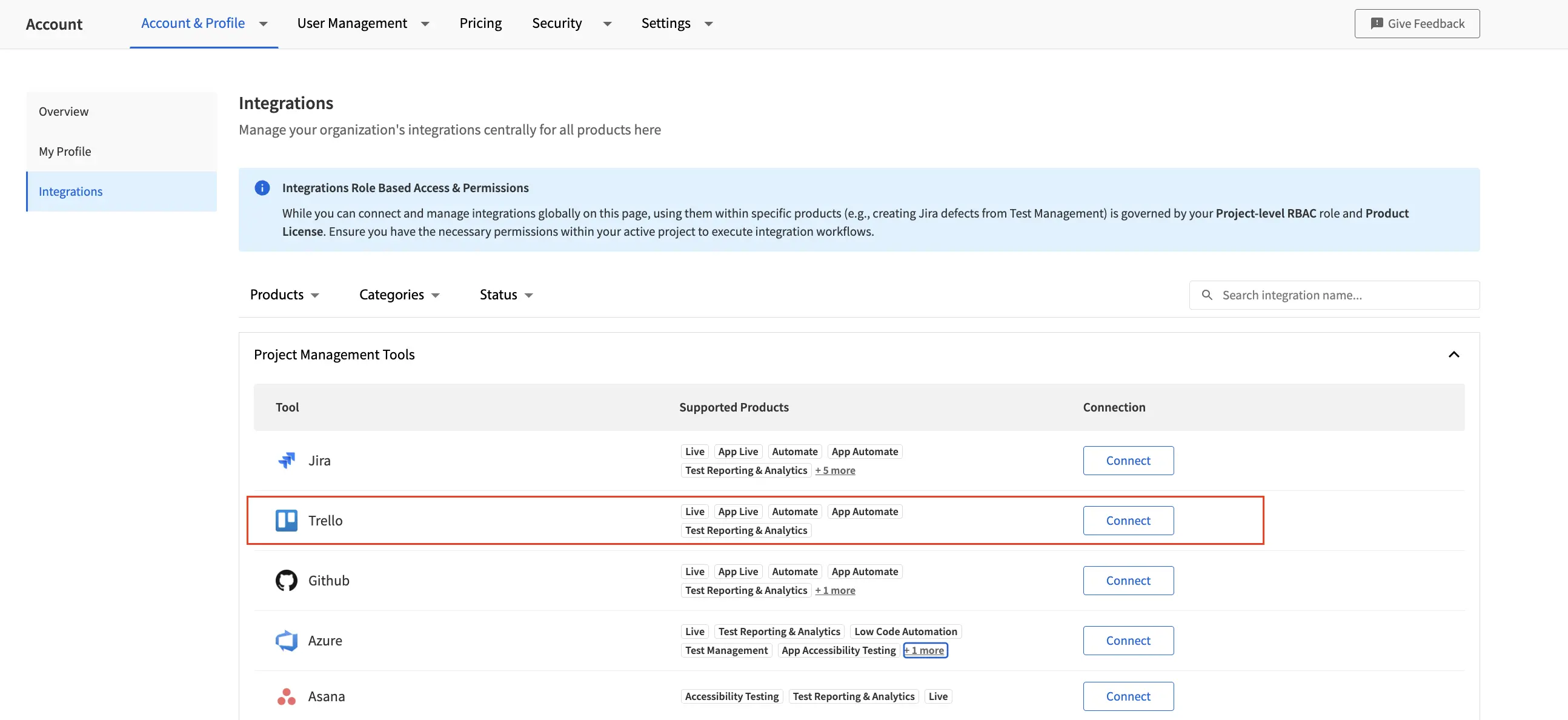Click the Supported Products column header

click(734, 407)
